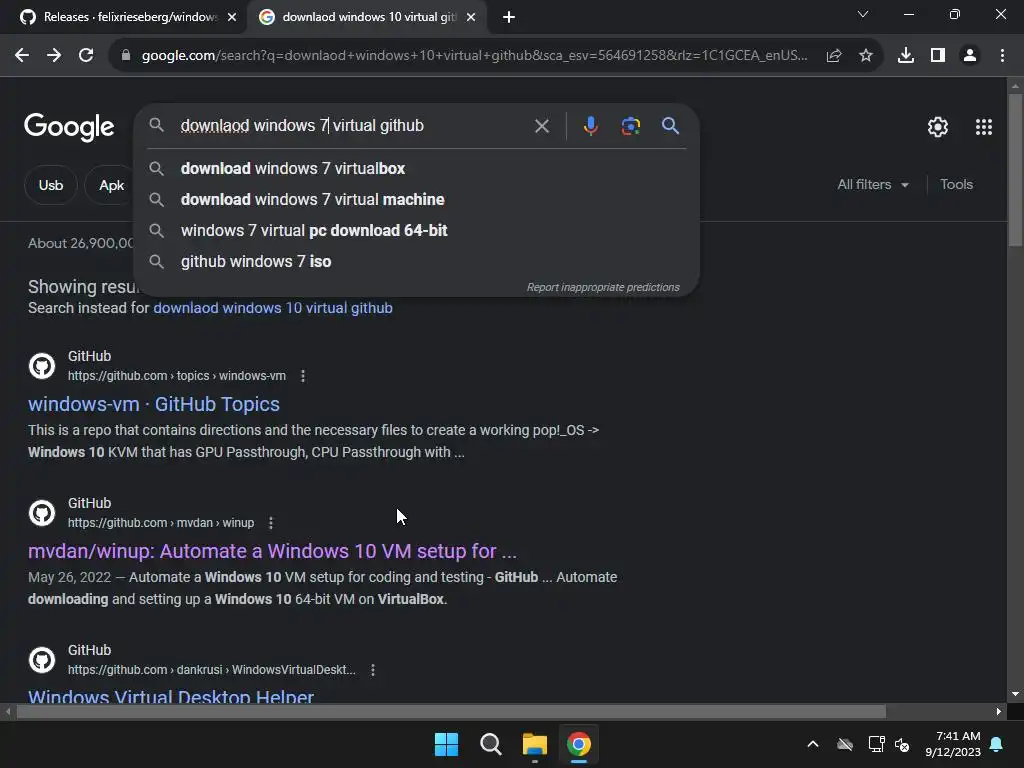Click the muted volume tray icon
Screen dimensions: 1024x768
(x=903, y=744)
